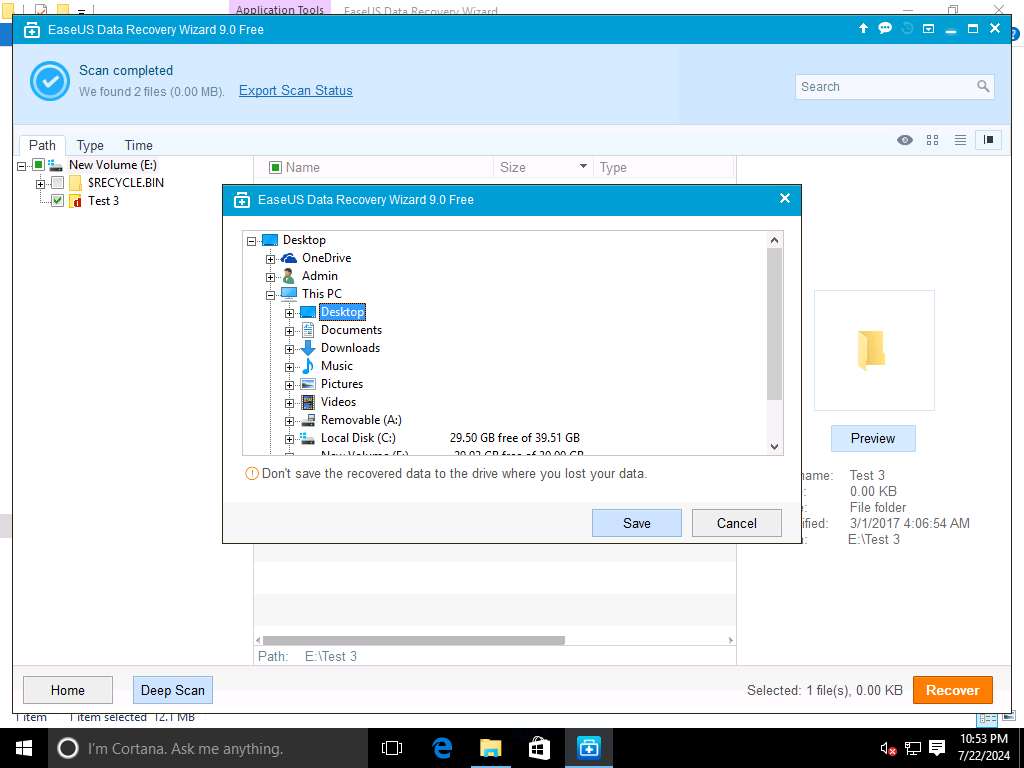Click the Documents folder icon
The width and height of the screenshot is (1024, 768).
[308, 330]
